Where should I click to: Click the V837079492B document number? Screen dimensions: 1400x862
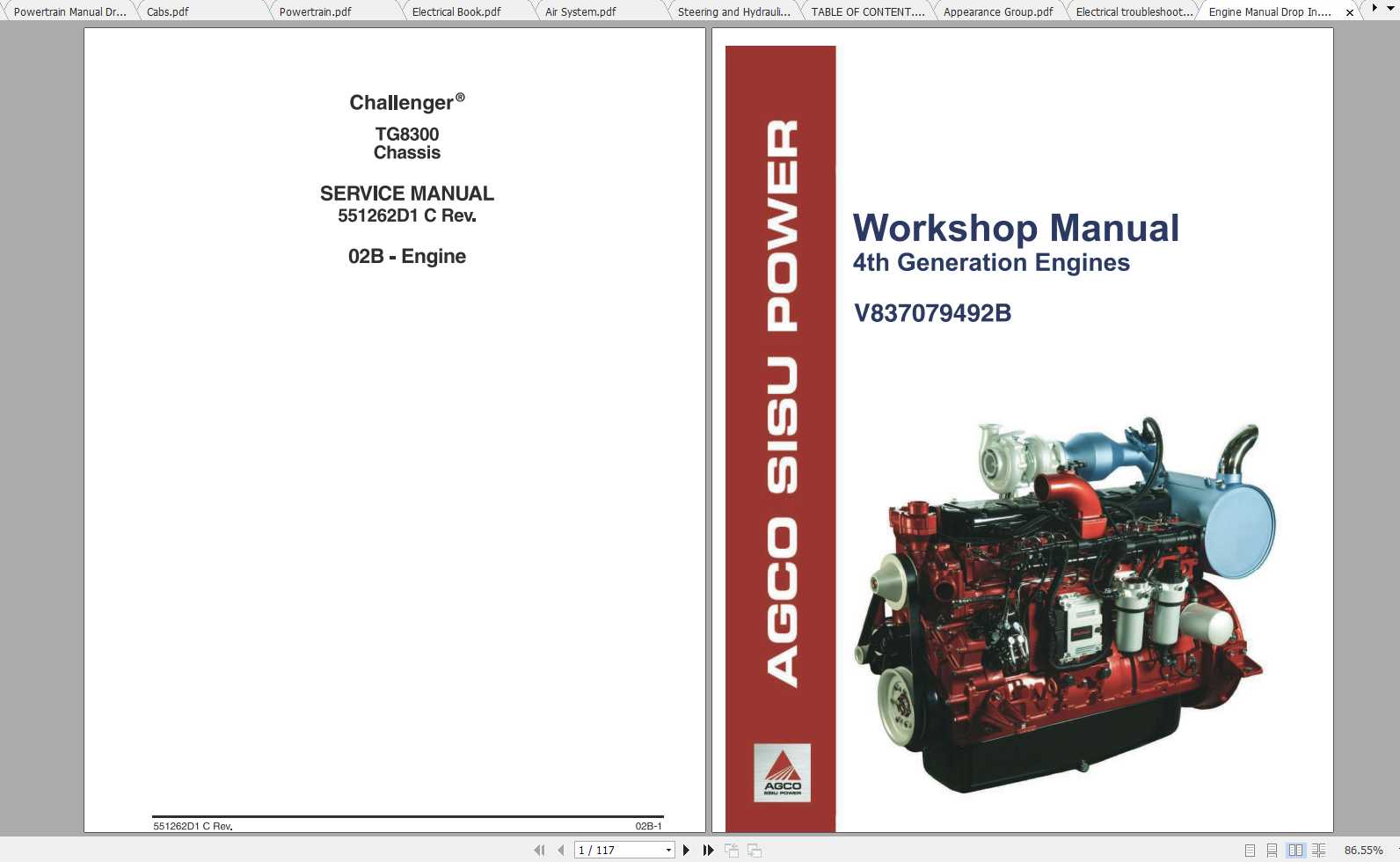[x=932, y=313]
